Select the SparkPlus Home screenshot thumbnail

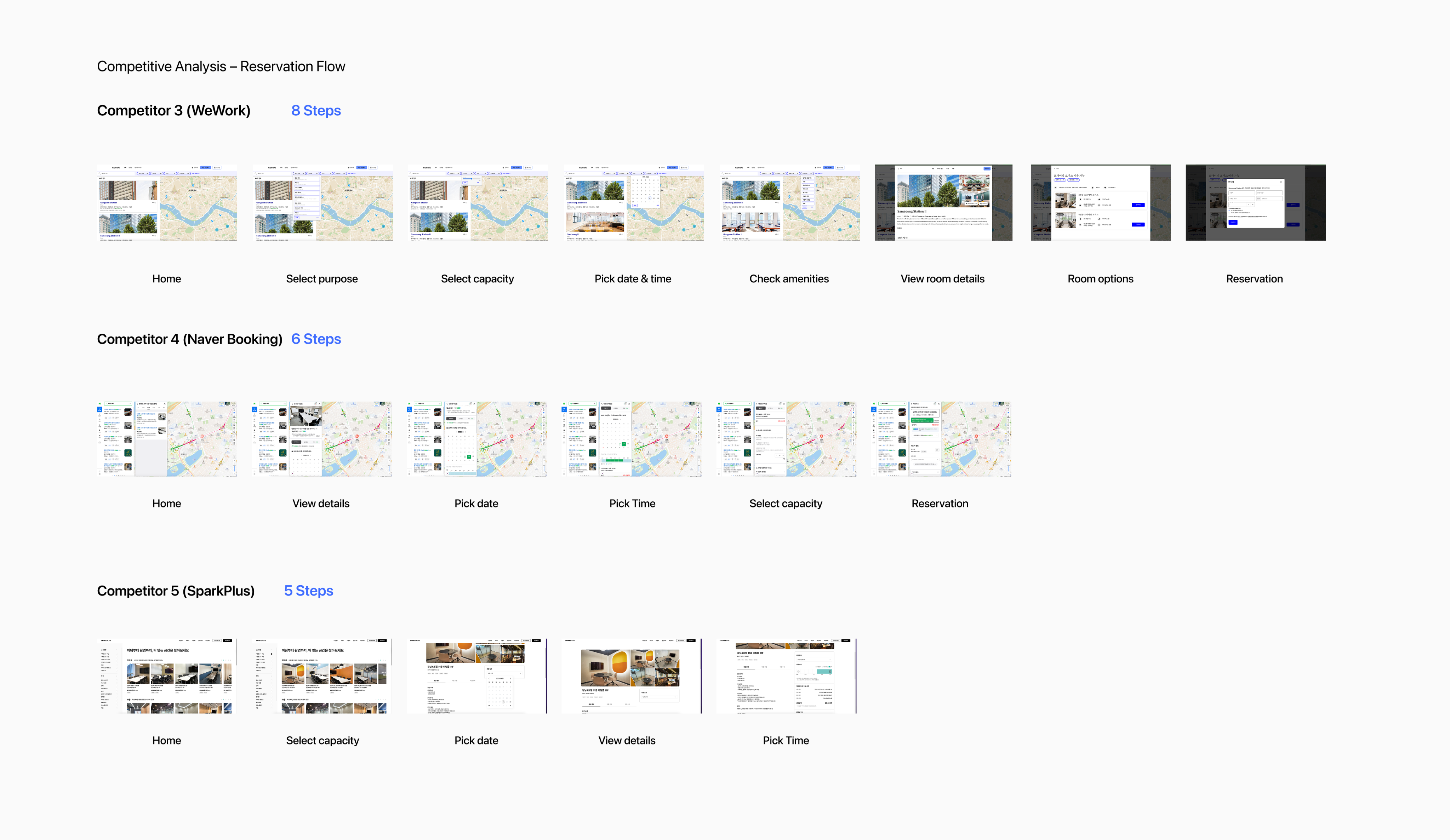167,675
